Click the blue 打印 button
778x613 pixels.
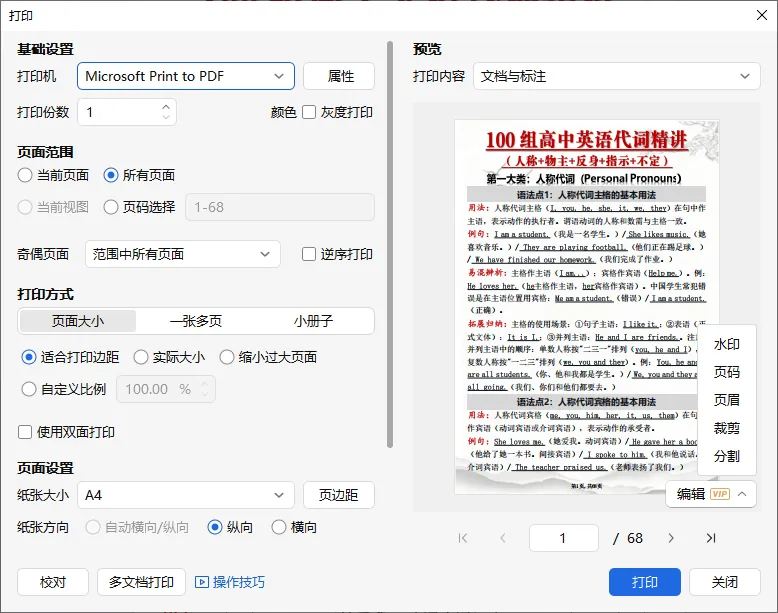pyautogui.click(x=645, y=582)
